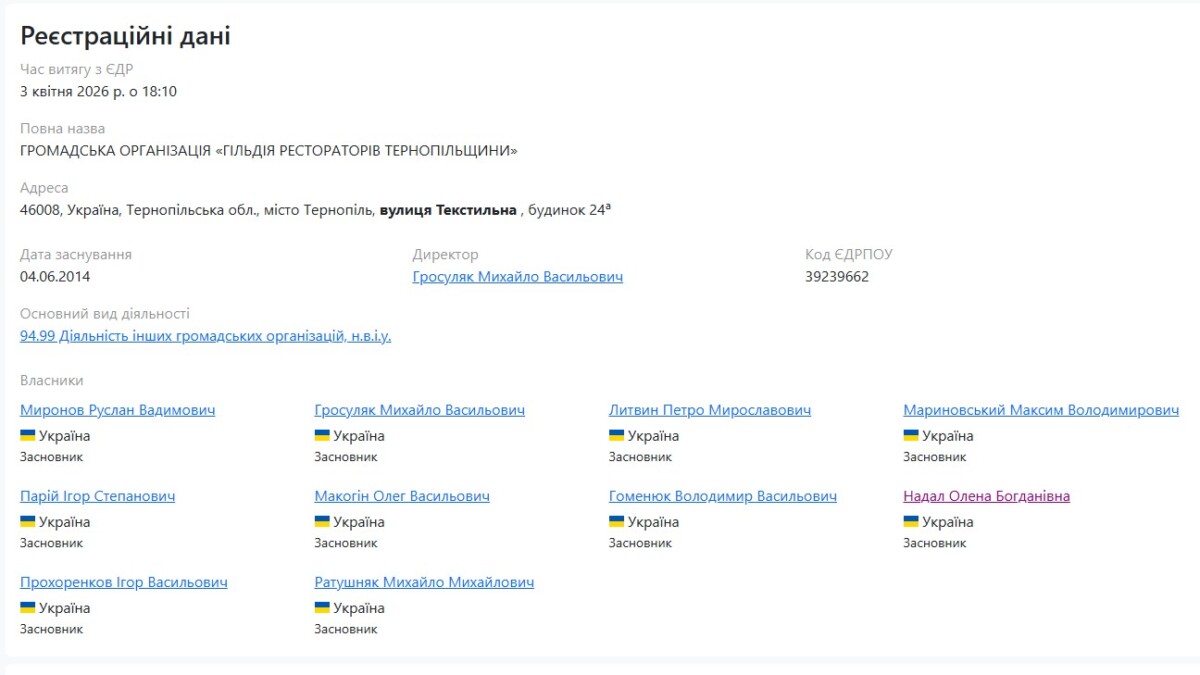View Гоменюк Володимир Васильович details

(722, 496)
